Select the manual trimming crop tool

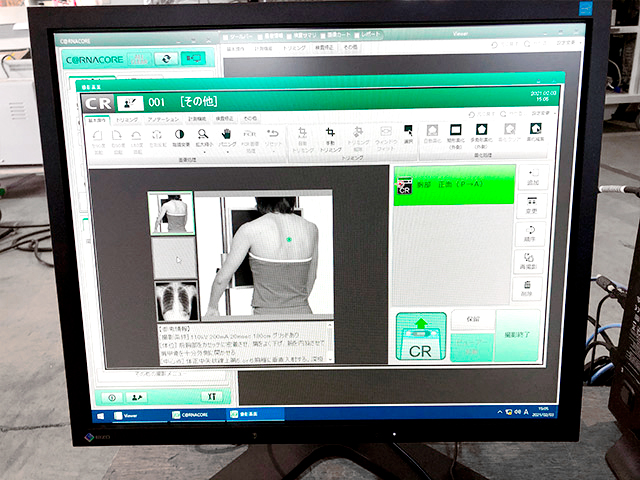tap(330, 132)
